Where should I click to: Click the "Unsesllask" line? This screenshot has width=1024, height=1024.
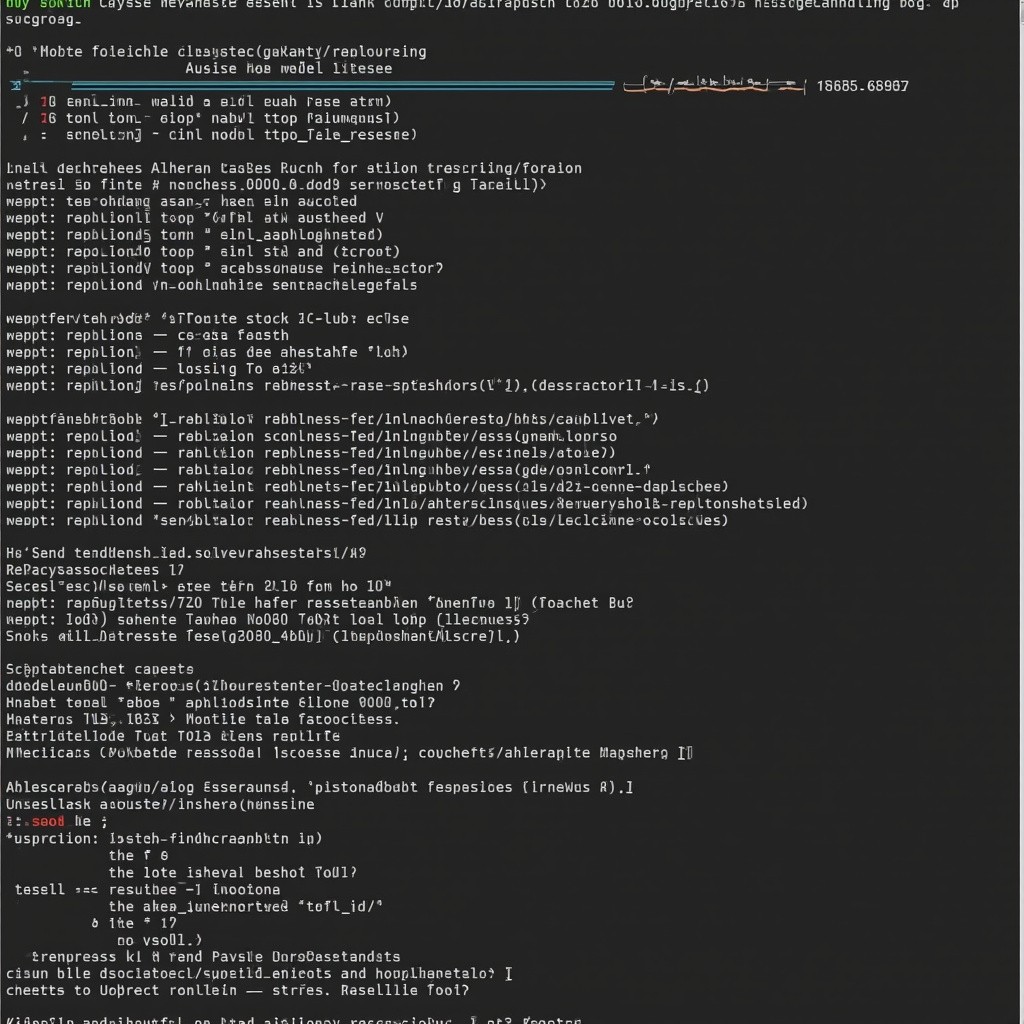coord(160,804)
